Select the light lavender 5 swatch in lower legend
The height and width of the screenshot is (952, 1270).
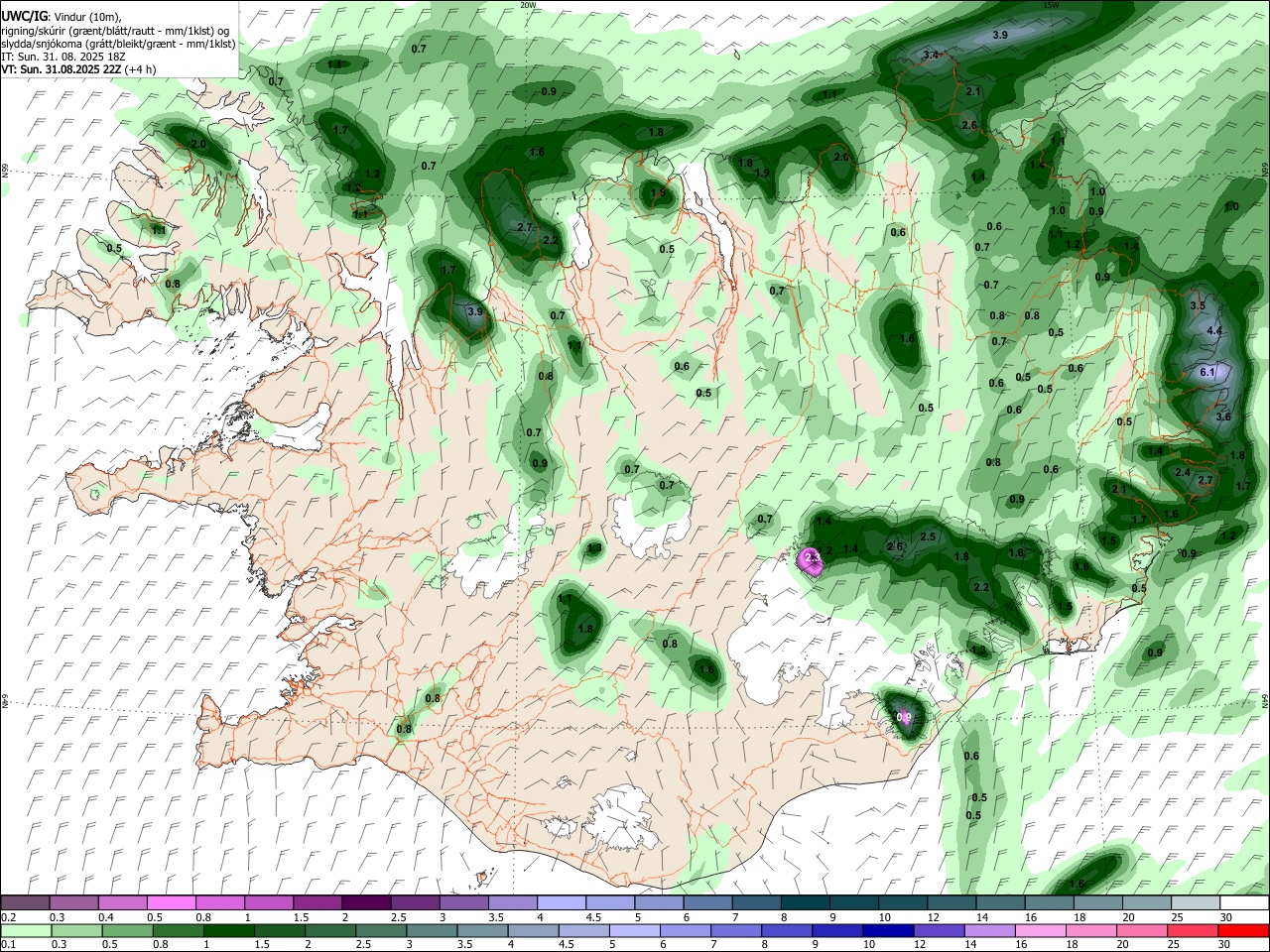click(633, 931)
